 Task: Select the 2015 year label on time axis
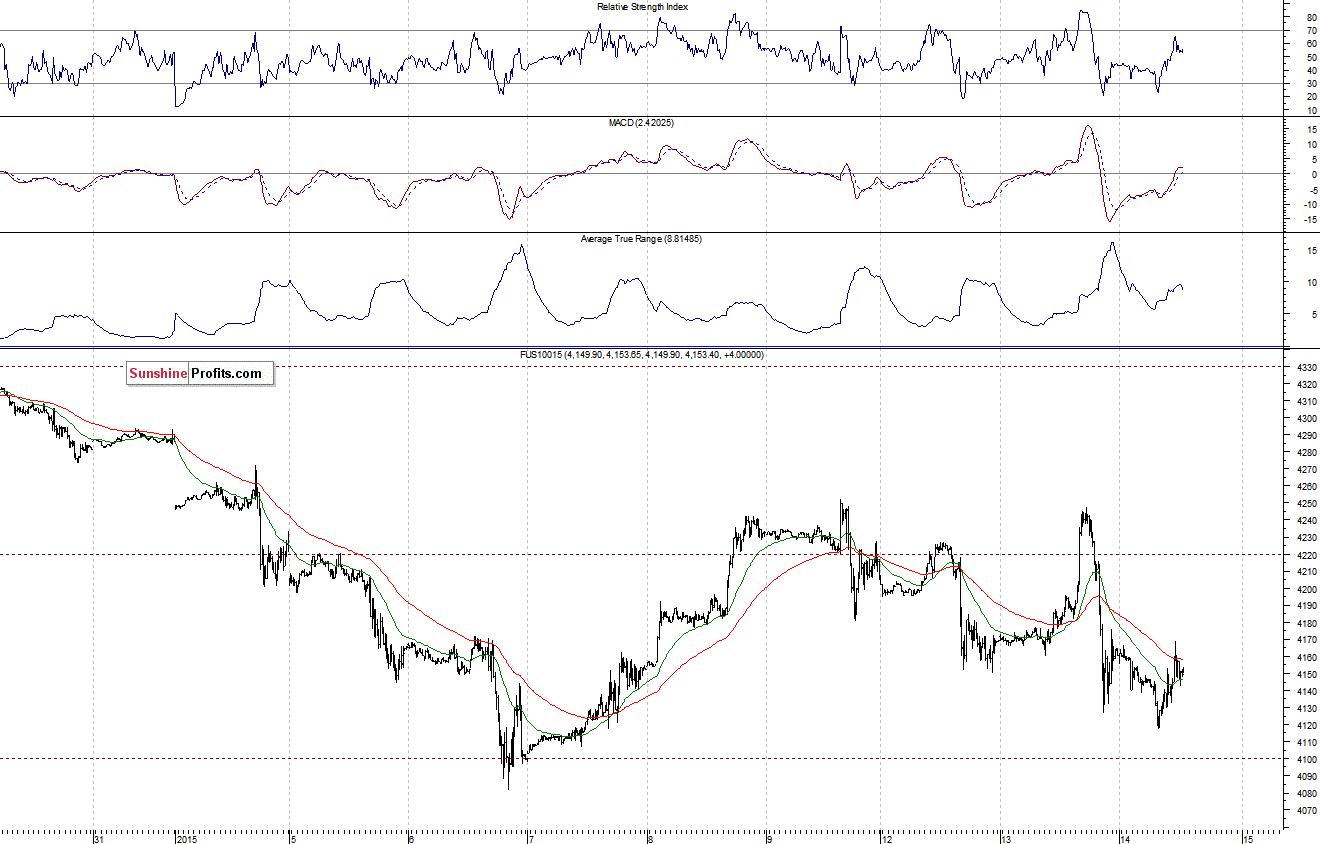(x=187, y=839)
